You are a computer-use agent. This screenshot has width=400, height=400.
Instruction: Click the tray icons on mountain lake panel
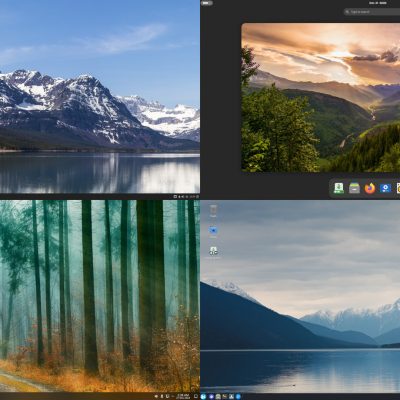tap(186, 197)
